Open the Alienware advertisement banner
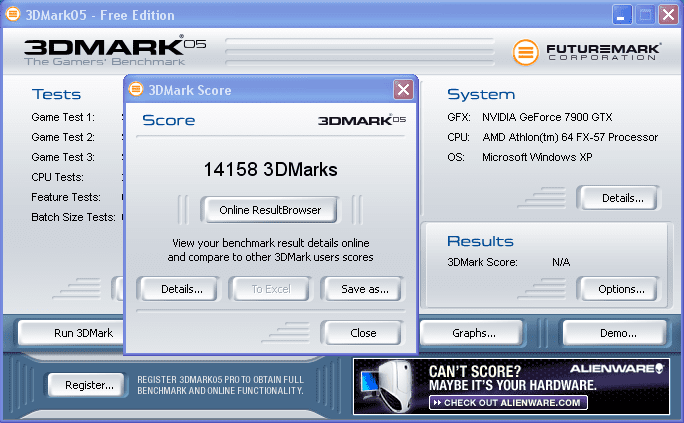The width and height of the screenshot is (684, 423). pos(511,386)
